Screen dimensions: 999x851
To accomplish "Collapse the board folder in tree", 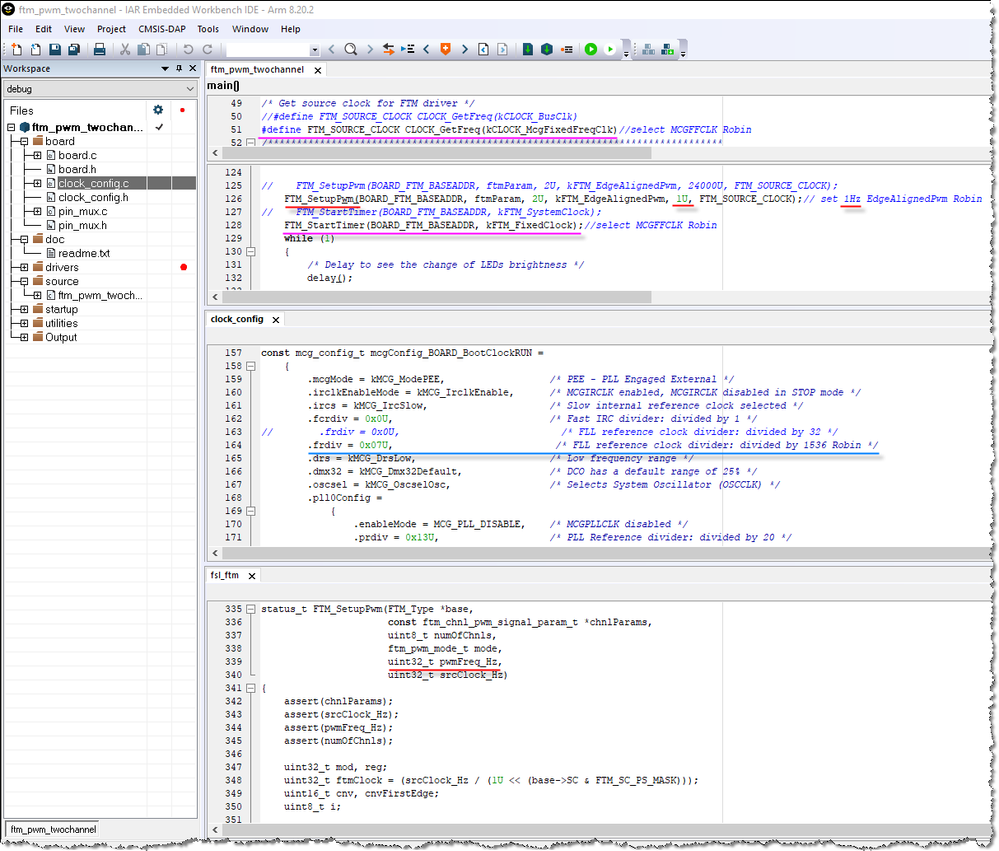I will [24, 142].
